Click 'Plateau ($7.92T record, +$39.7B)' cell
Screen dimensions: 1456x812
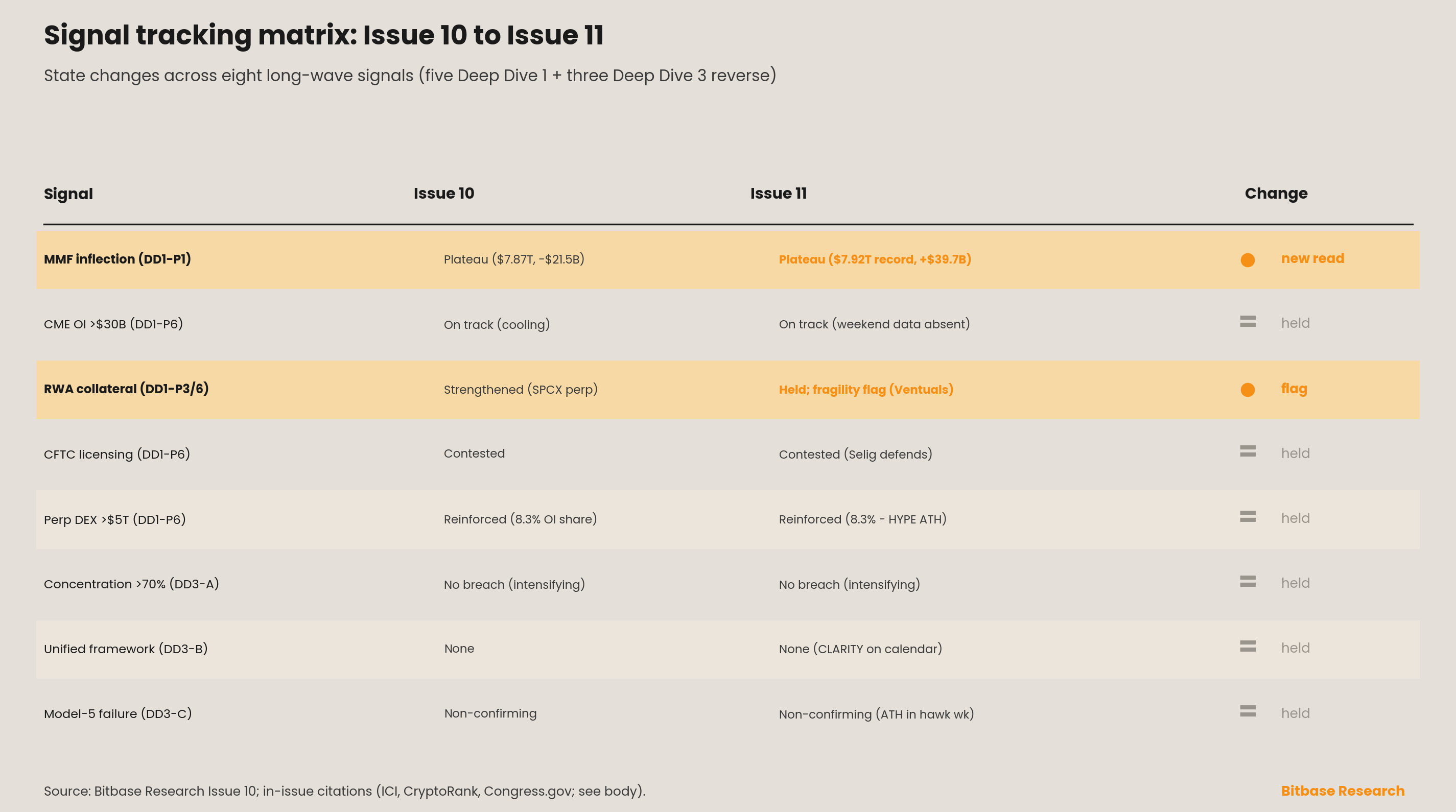point(875,259)
